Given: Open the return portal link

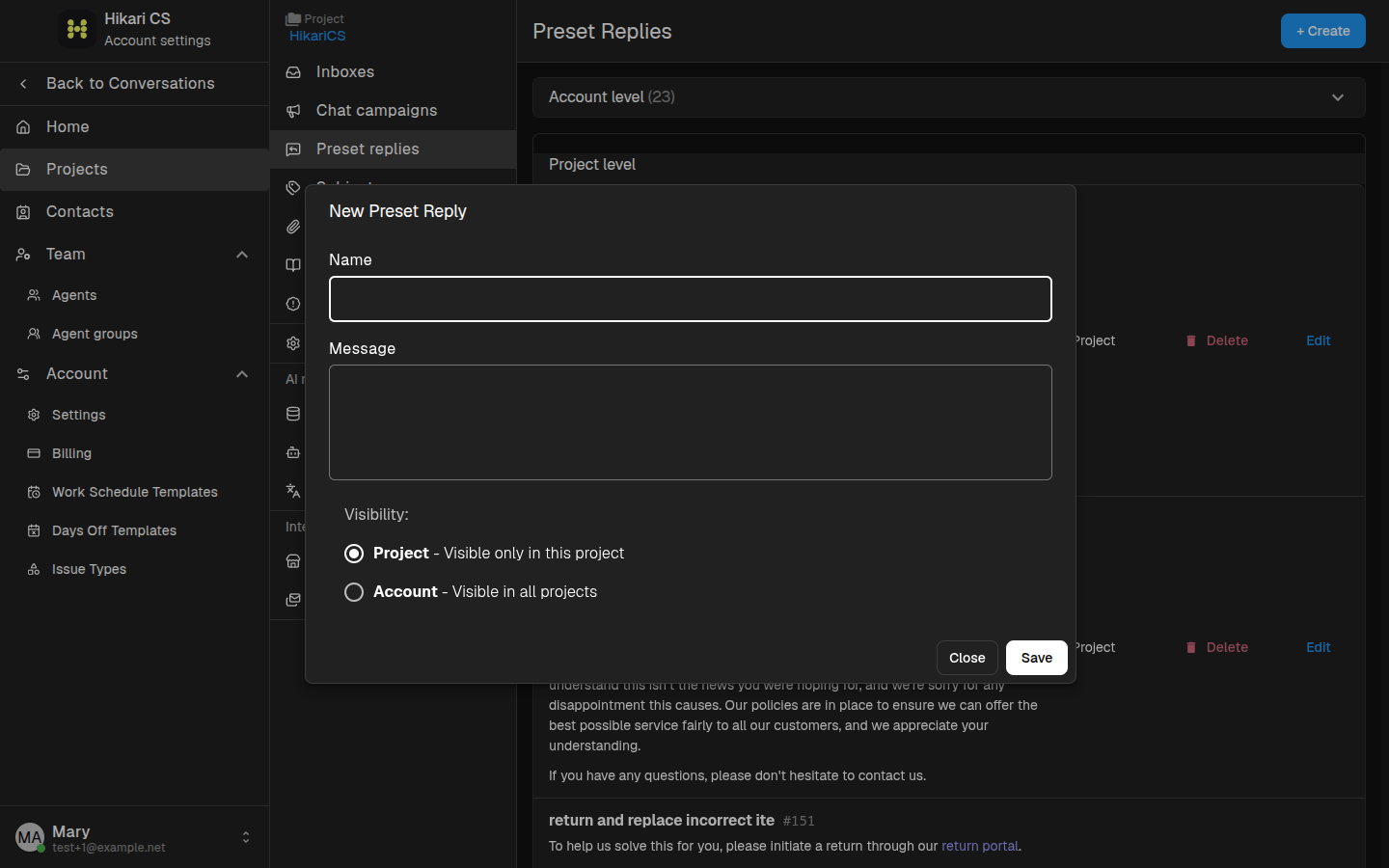Looking at the screenshot, I should pyautogui.click(x=979, y=846).
